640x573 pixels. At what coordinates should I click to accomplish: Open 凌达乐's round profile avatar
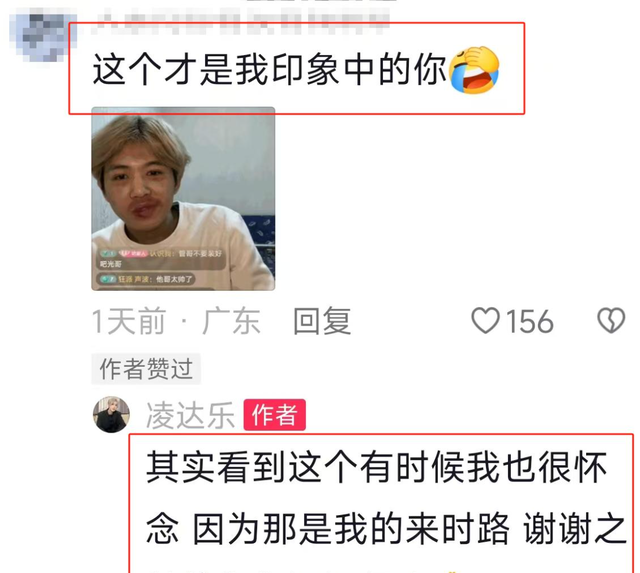111,415
